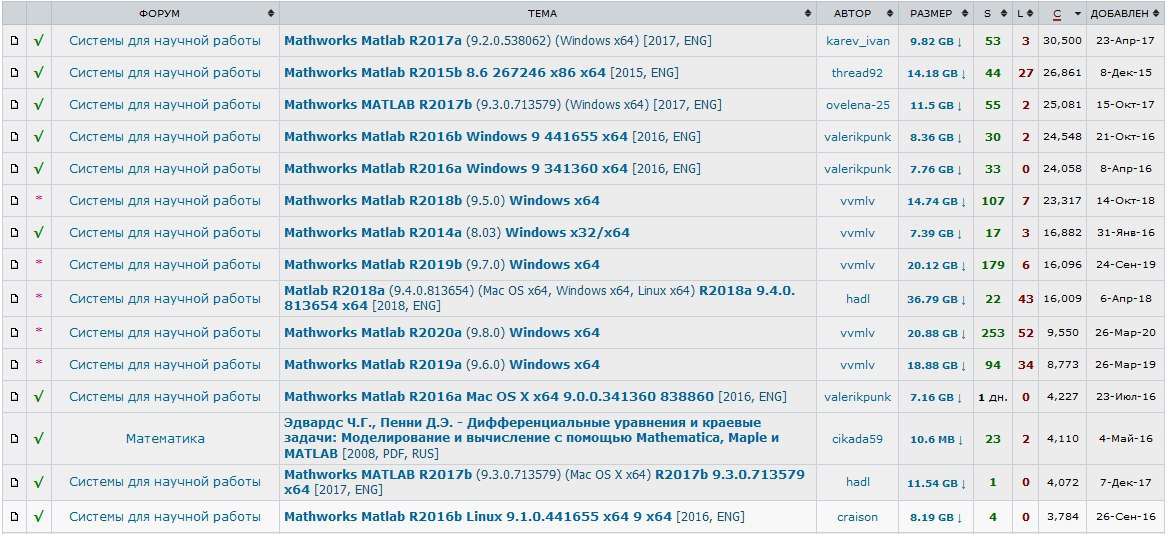This screenshot has height=534, width=1176.
Task: Click the document icon in the Matlab R2018b row
Action: point(14,201)
